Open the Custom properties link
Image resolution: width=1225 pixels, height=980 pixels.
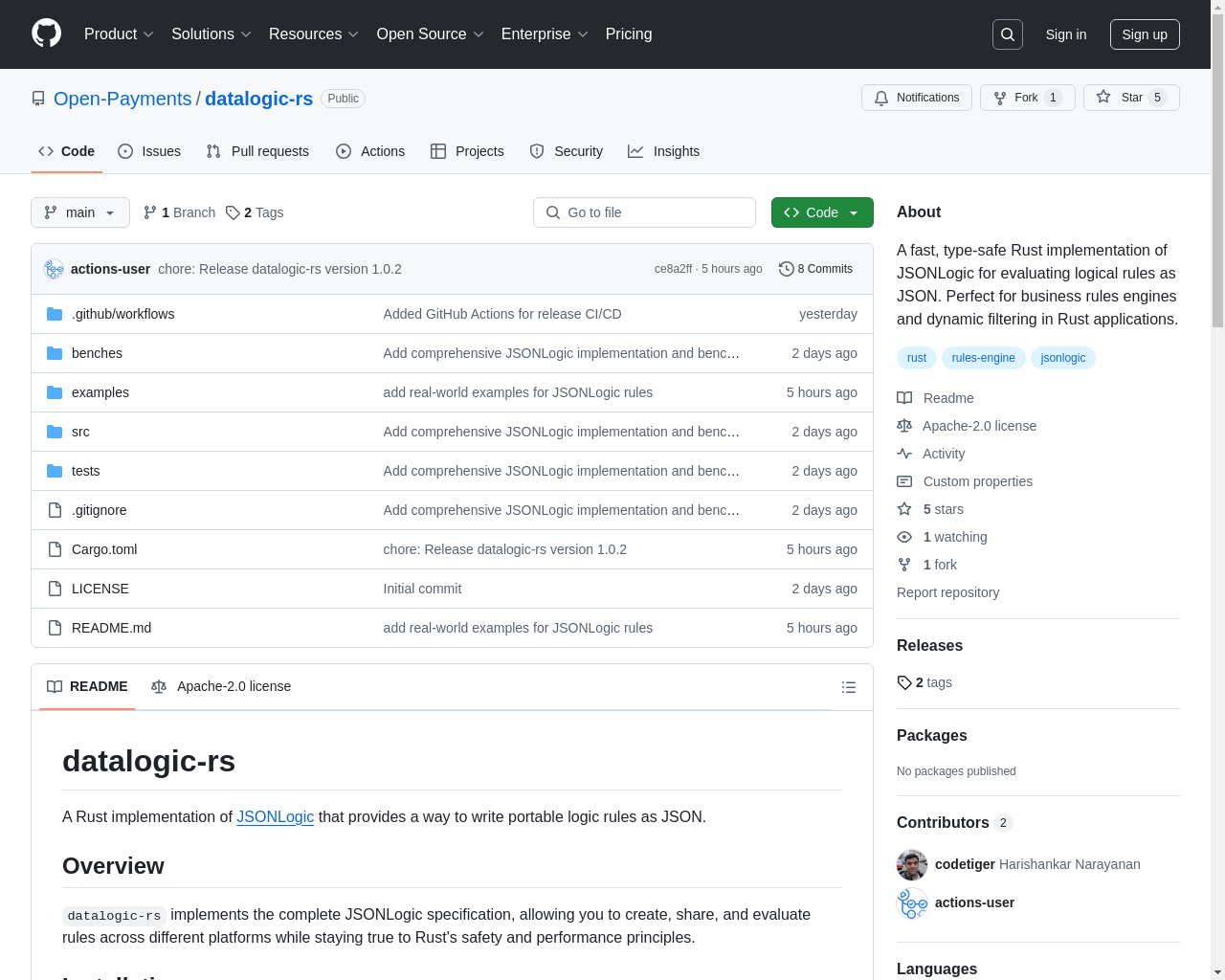click(x=965, y=481)
